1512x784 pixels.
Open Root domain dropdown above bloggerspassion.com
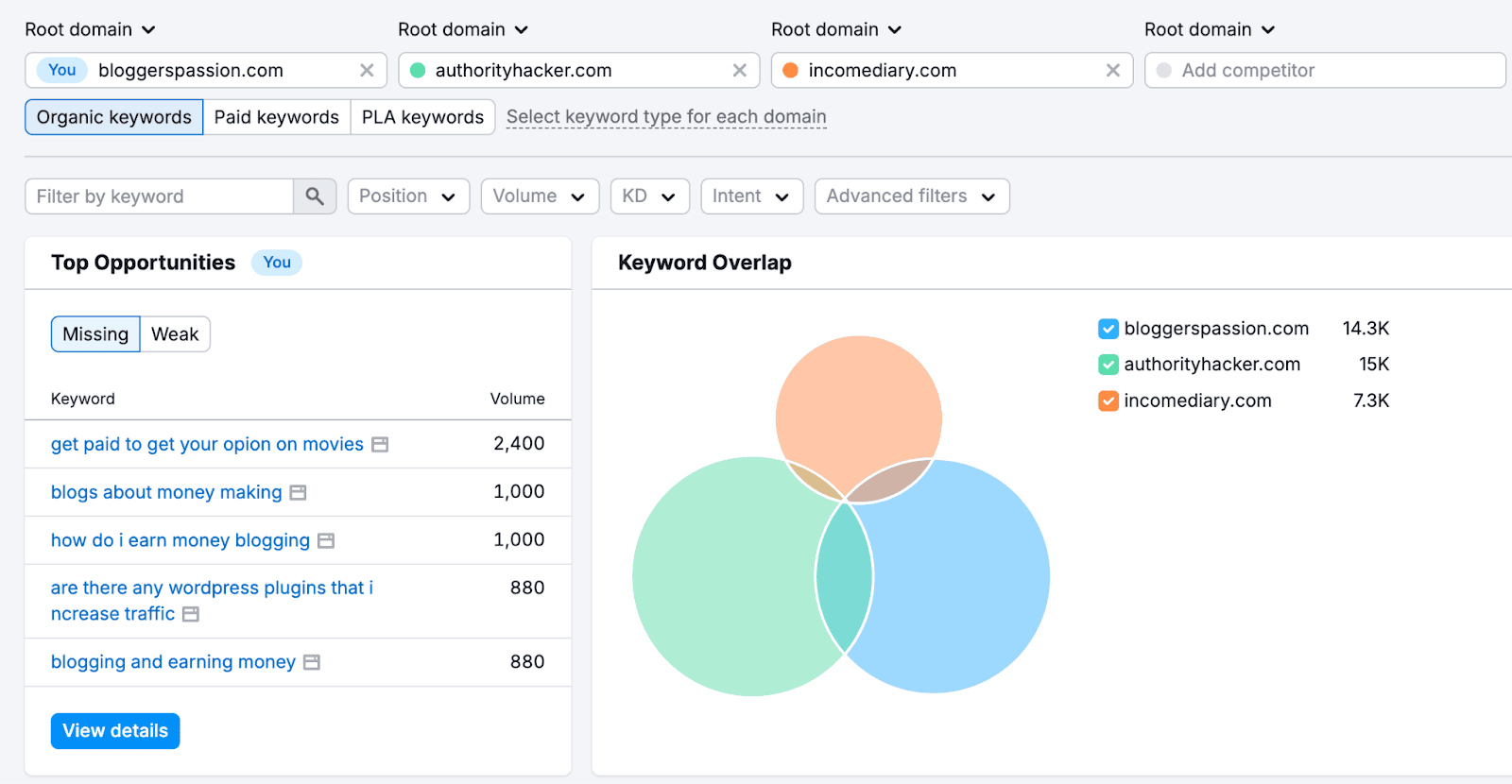90,29
